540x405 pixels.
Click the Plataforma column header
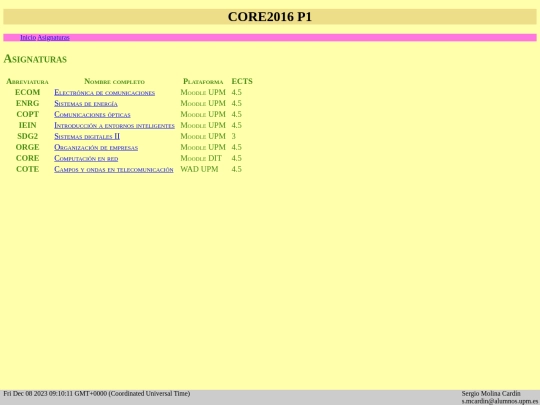203,82
